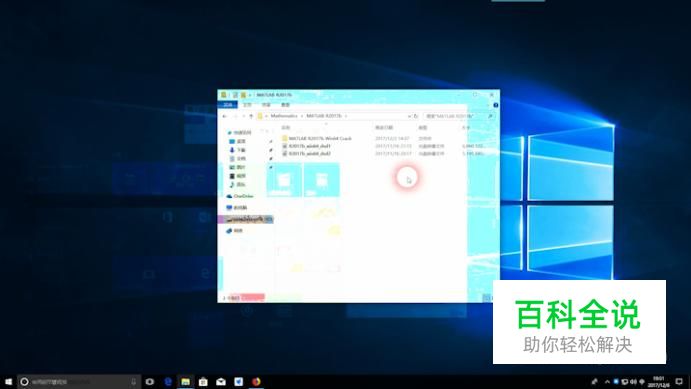
Task: Select the highlighted drive in navigation pane
Action: pyautogui.click(x=246, y=219)
